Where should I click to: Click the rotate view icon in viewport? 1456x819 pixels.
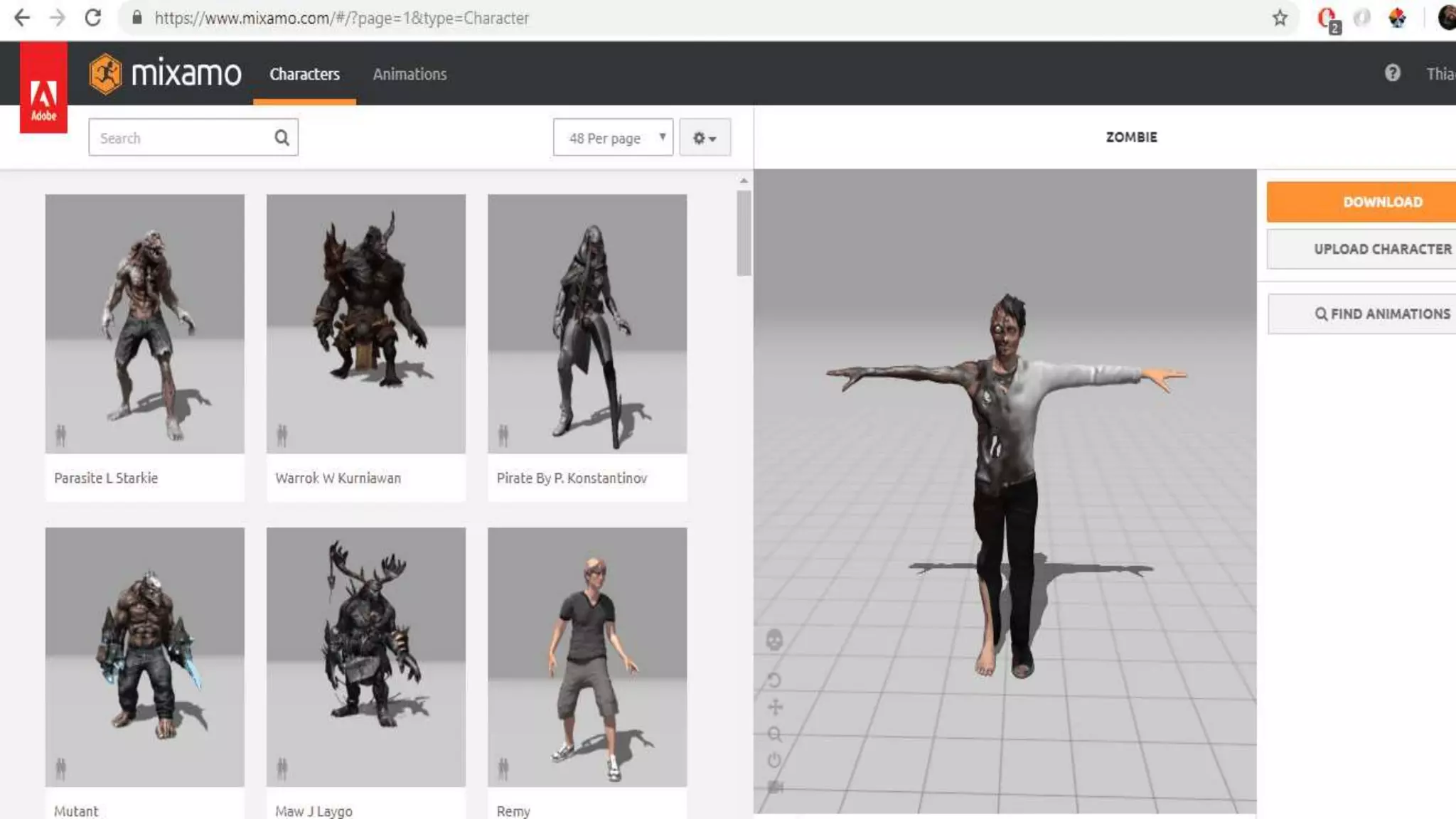[x=775, y=680]
